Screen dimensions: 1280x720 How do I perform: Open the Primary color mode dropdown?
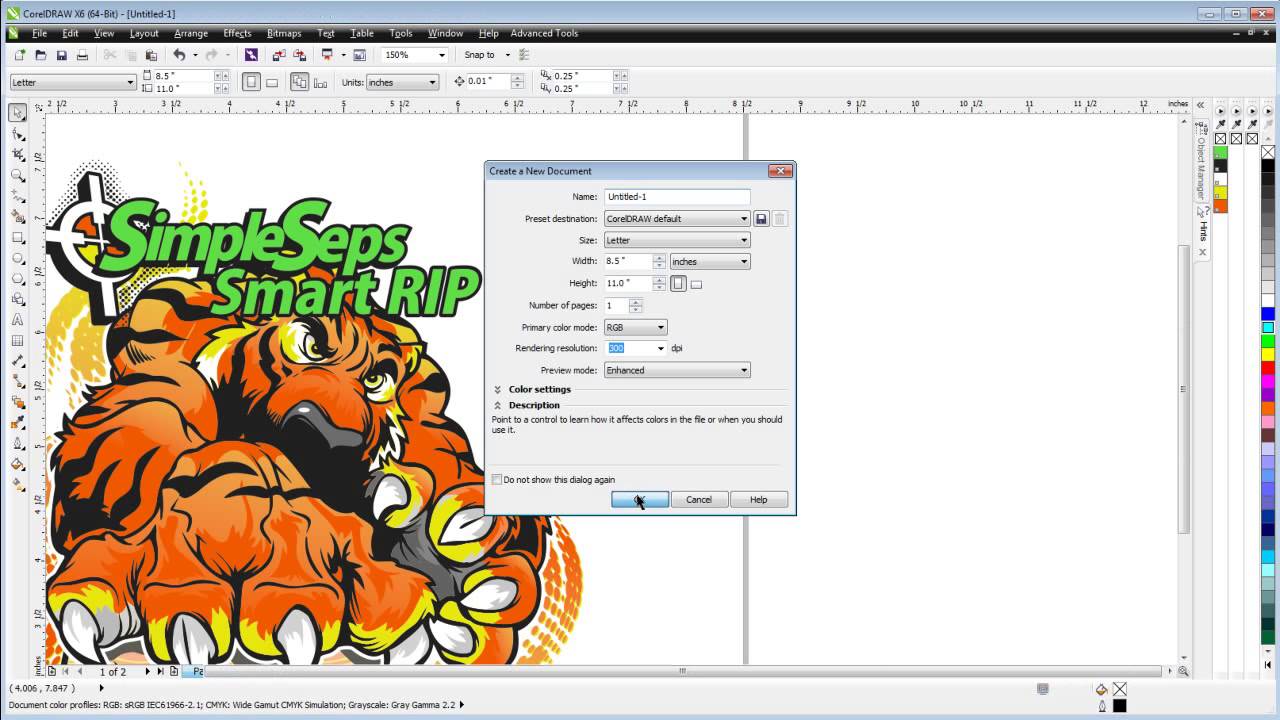tap(635, 327)
